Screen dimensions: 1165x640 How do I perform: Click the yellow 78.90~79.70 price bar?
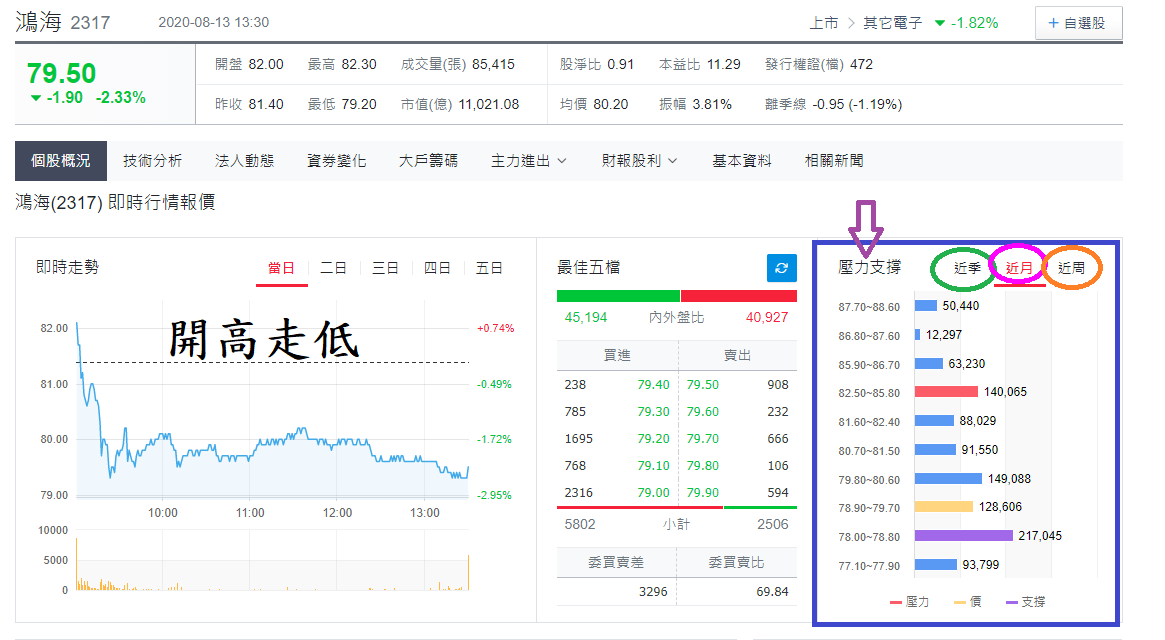coord(944,507)
